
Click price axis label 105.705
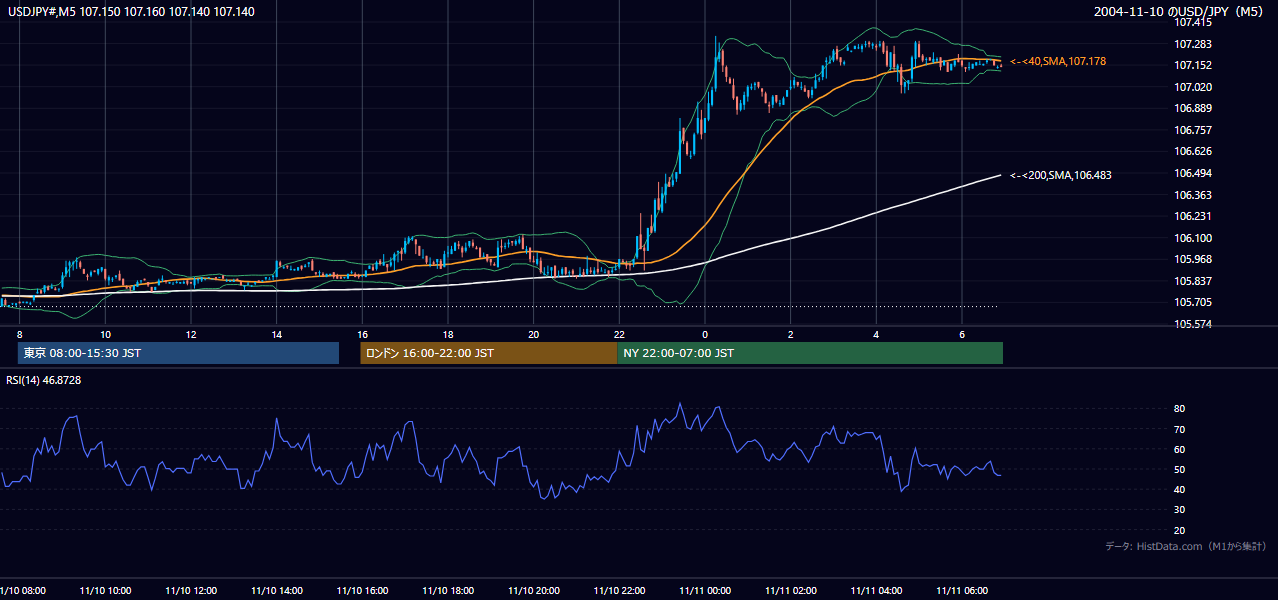click(1195, 302)
